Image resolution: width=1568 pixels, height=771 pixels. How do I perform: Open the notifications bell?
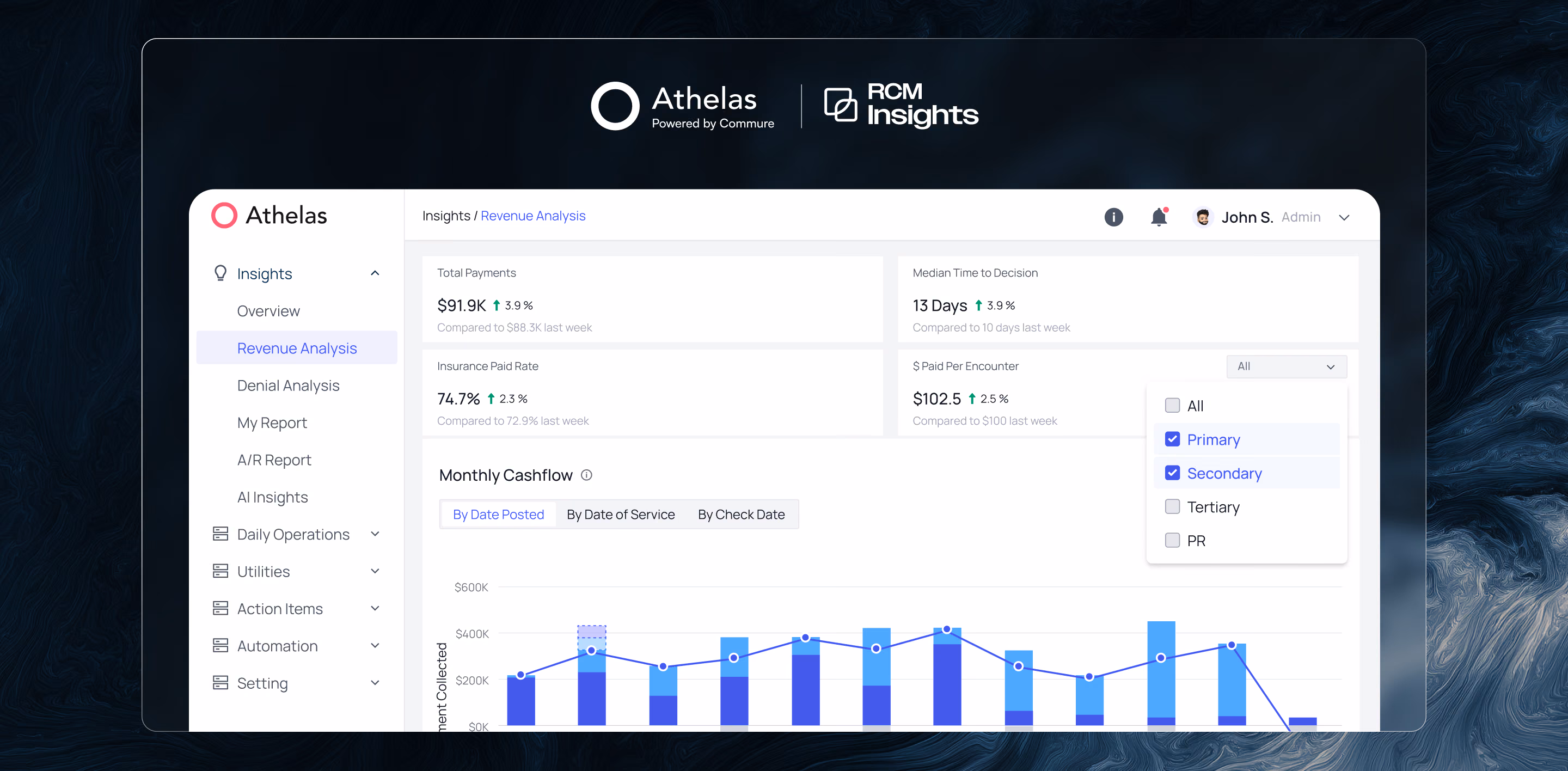[1159, 217]
